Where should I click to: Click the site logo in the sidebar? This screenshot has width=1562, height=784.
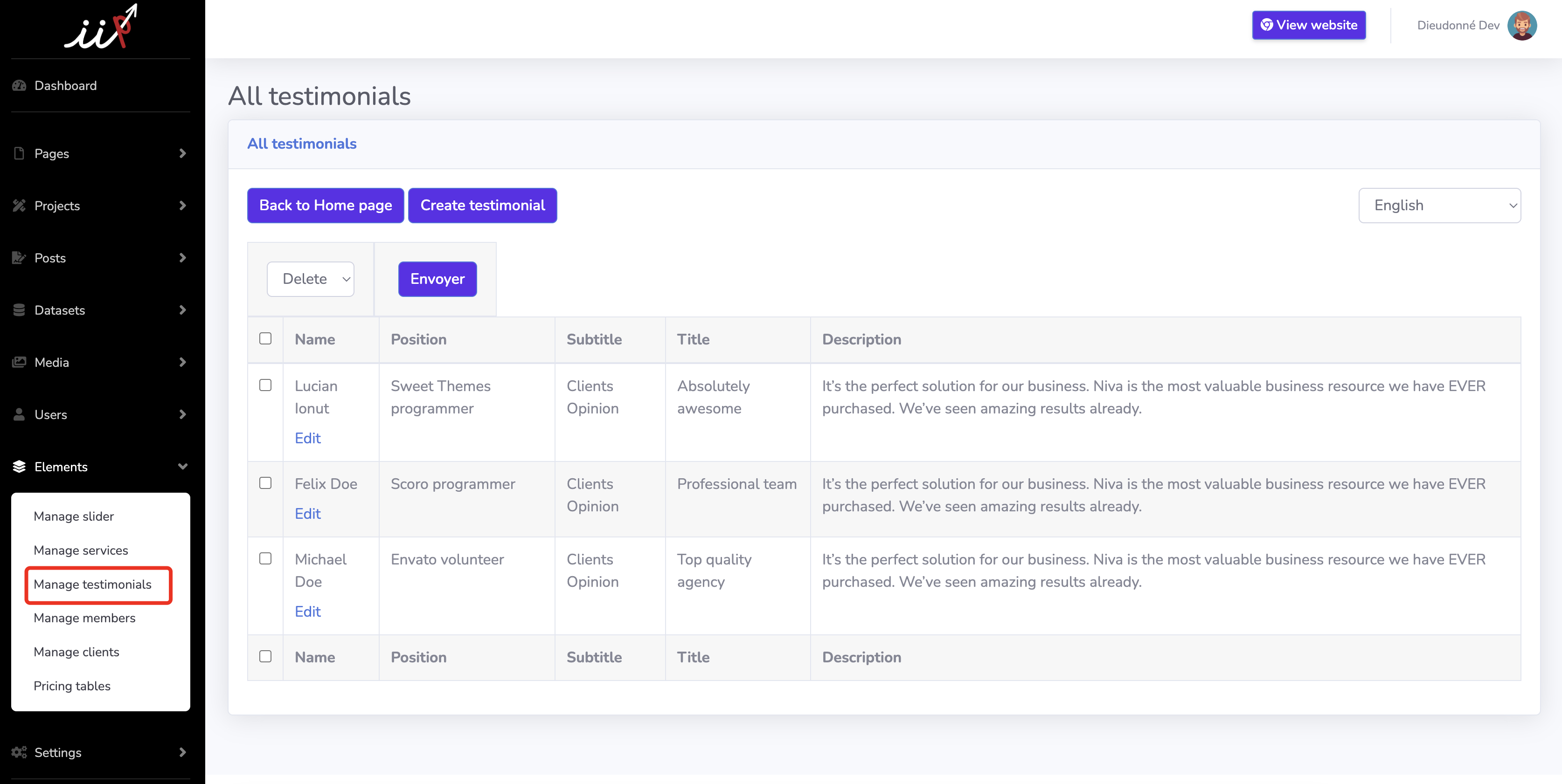click(101, 27)
